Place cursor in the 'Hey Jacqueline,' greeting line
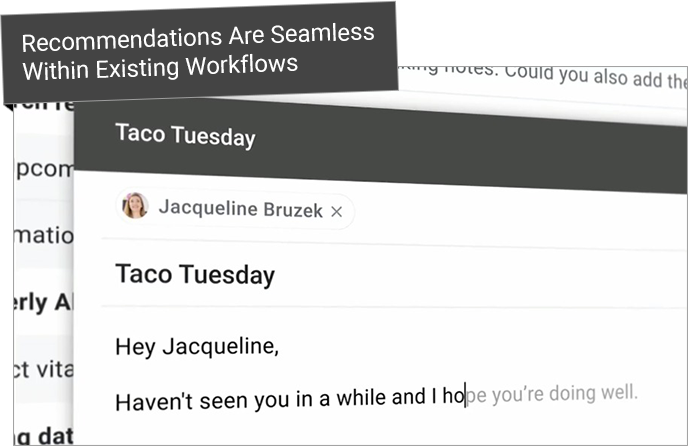The height and width of the screenshot is (446, 688). (x=197, y=347)
